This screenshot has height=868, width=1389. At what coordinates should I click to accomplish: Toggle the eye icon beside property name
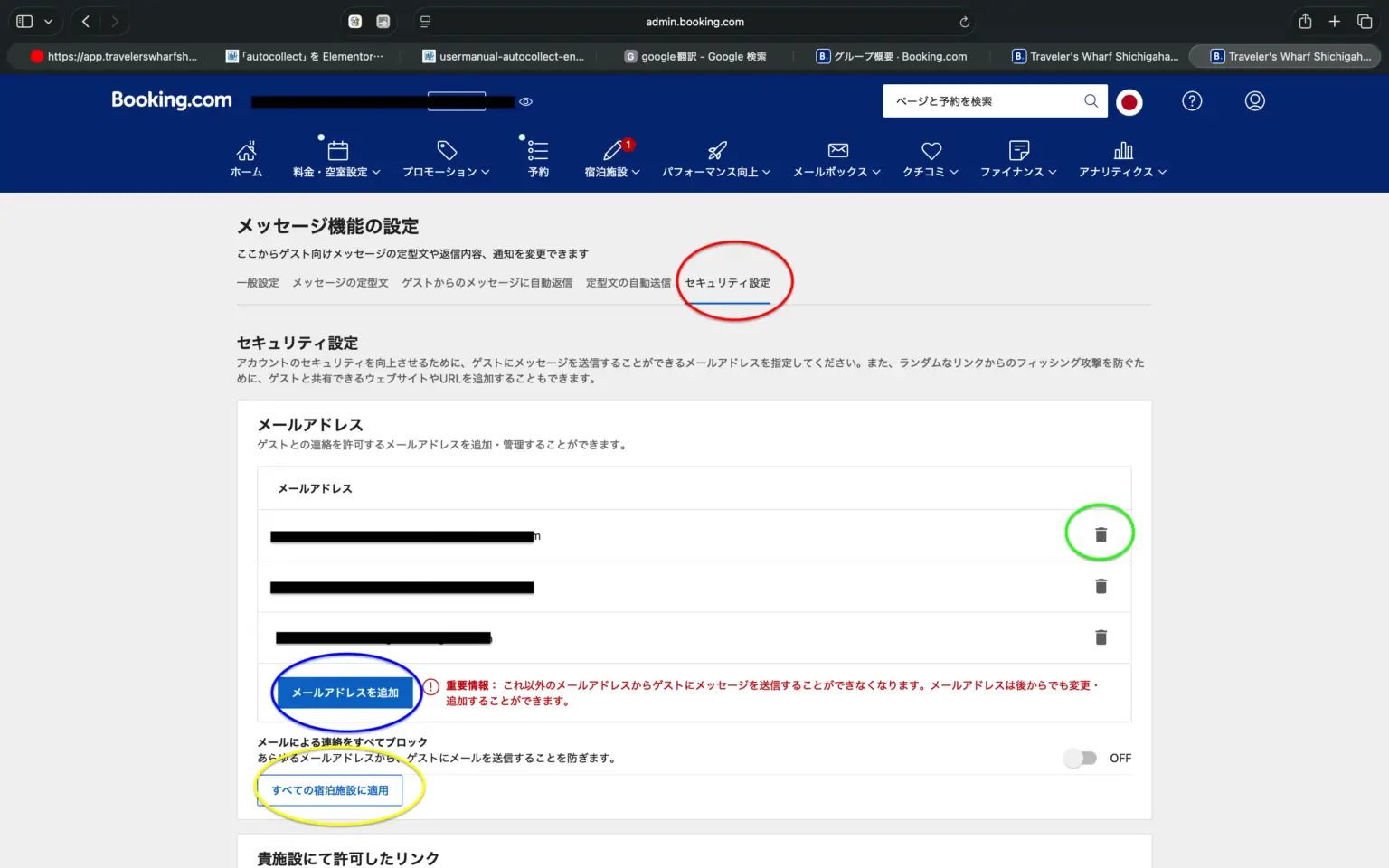tap(525, 102)
